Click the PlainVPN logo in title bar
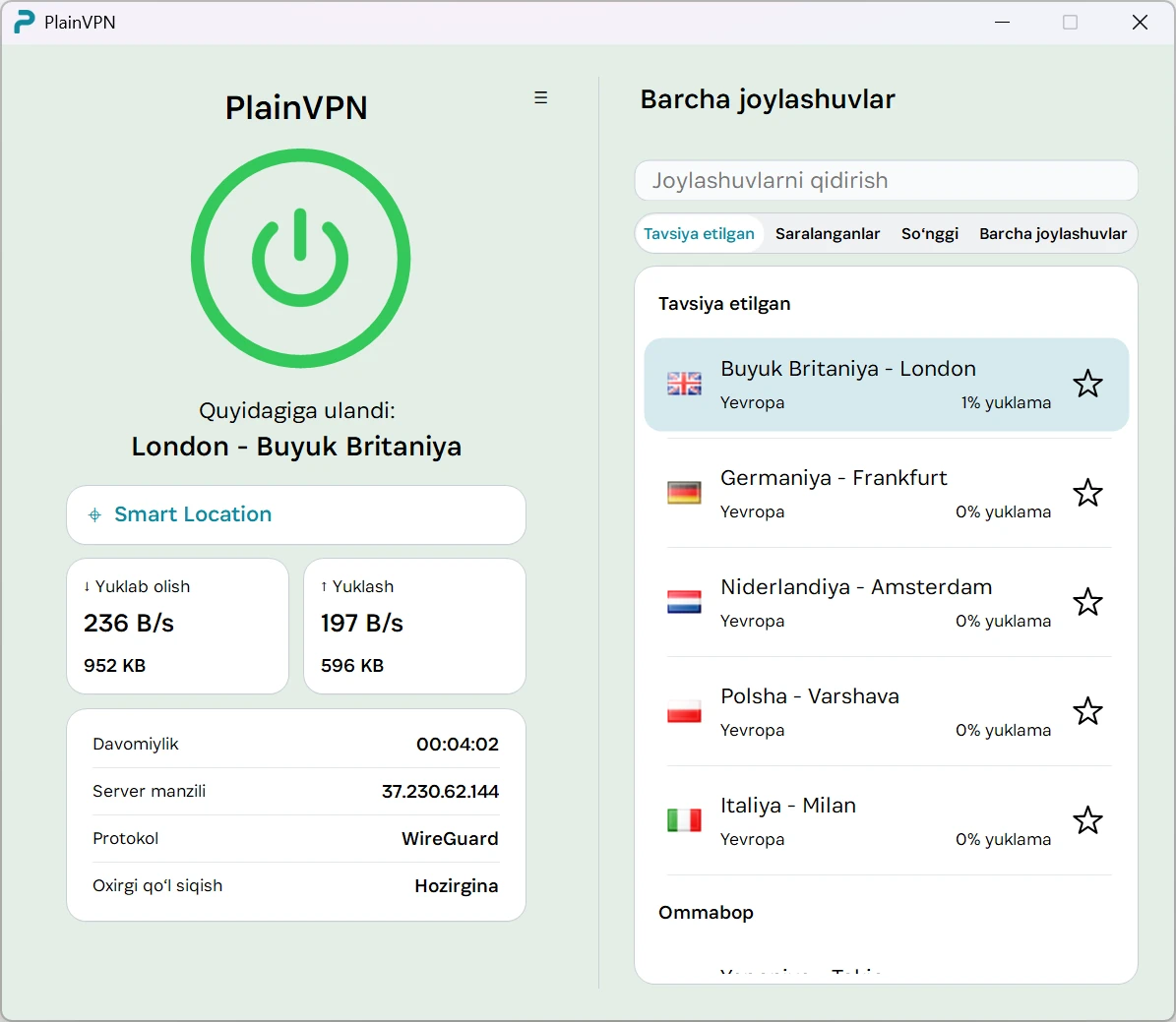 click(x=25, y=22)
